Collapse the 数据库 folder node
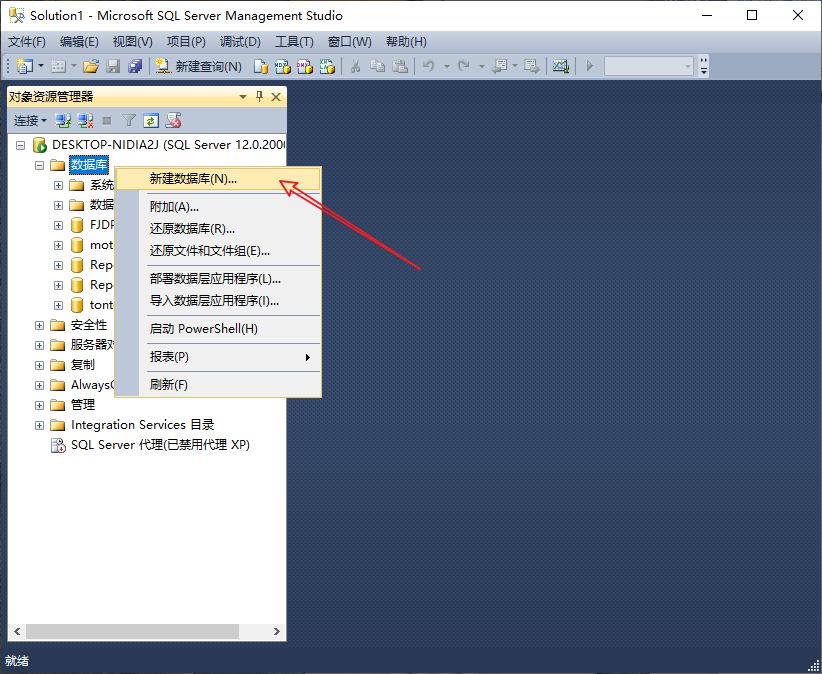Image resolution: width=822 pixels, height=674 pixels. click(x=39, y=165)
